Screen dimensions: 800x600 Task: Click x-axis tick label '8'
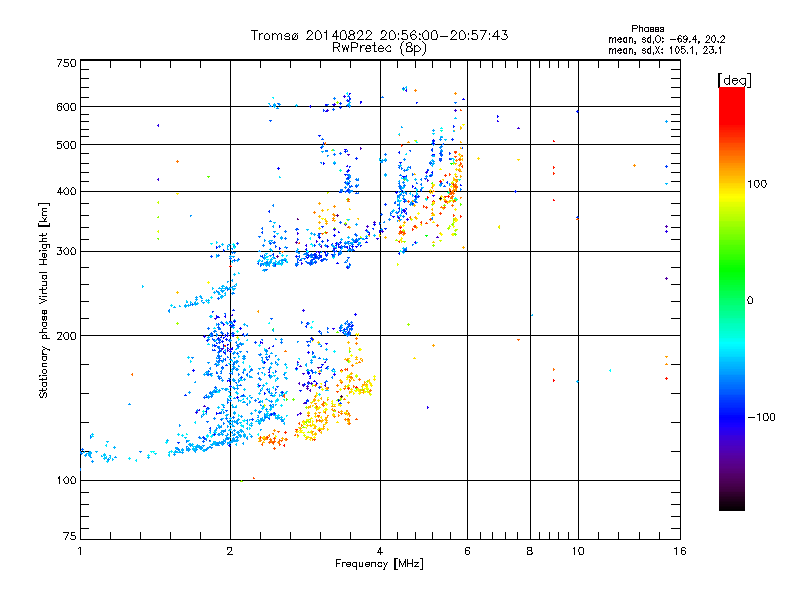coord(530,551)
